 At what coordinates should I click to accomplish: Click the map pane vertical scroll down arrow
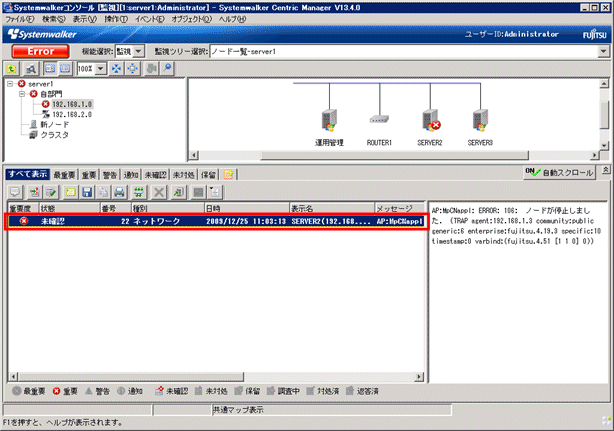point(604,146)
